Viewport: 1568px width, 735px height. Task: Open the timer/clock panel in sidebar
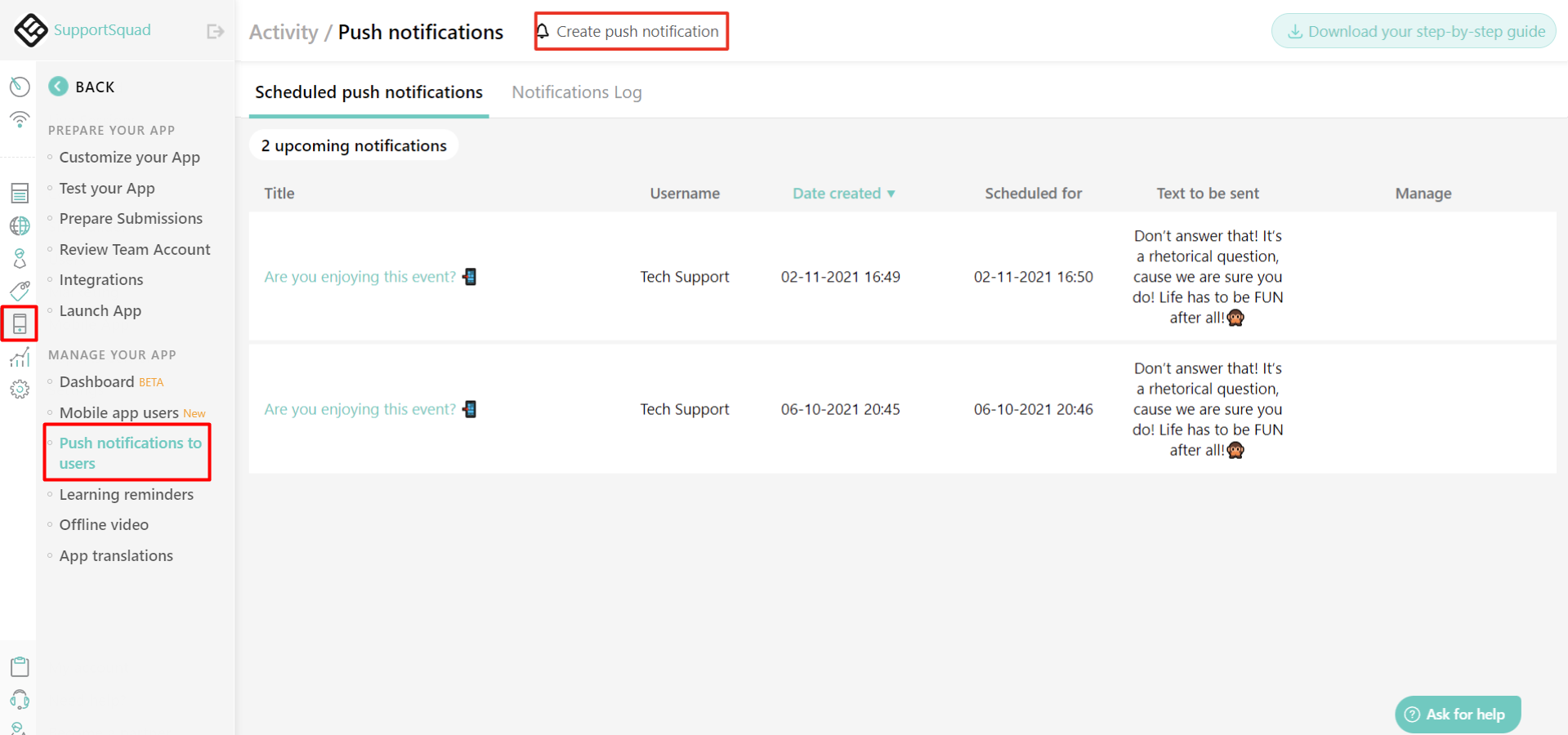tap(19, 87)
